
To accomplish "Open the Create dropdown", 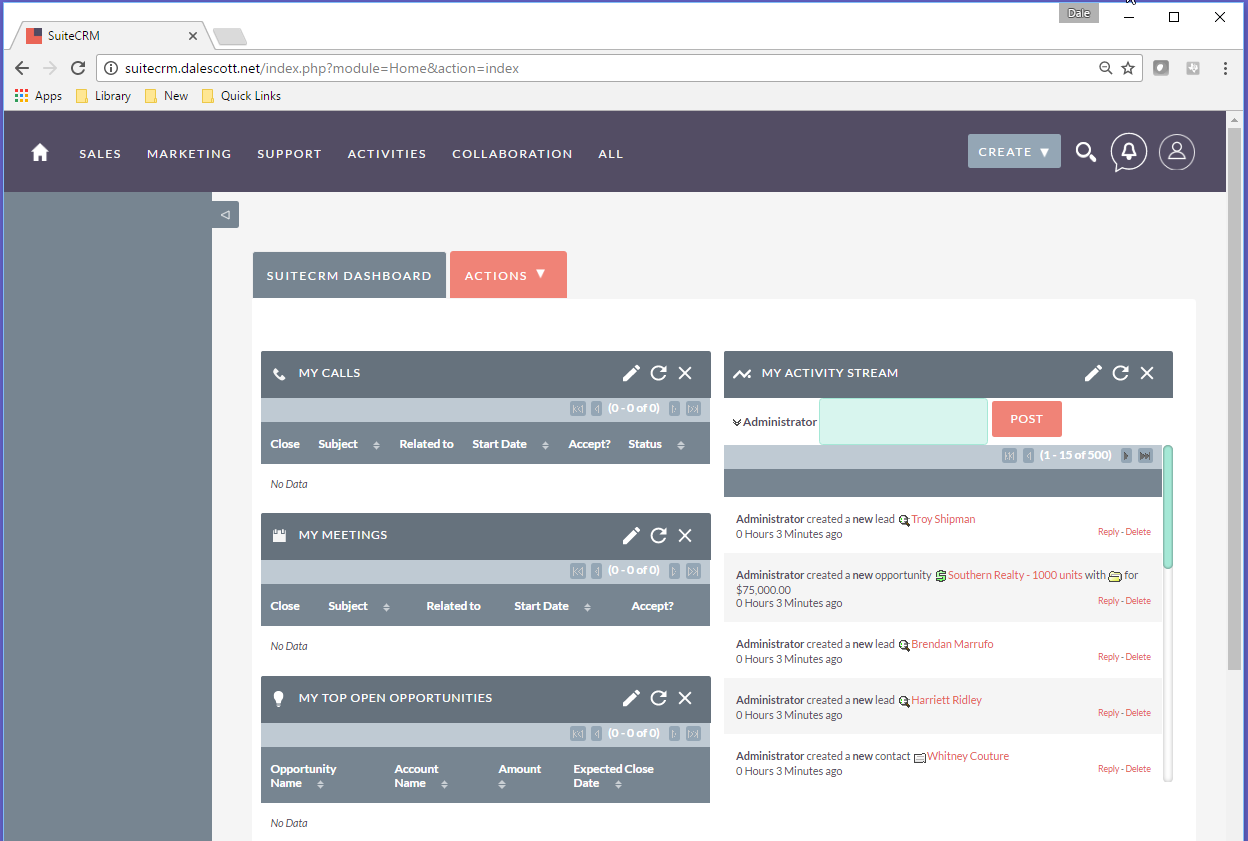I will point(1014,152).
